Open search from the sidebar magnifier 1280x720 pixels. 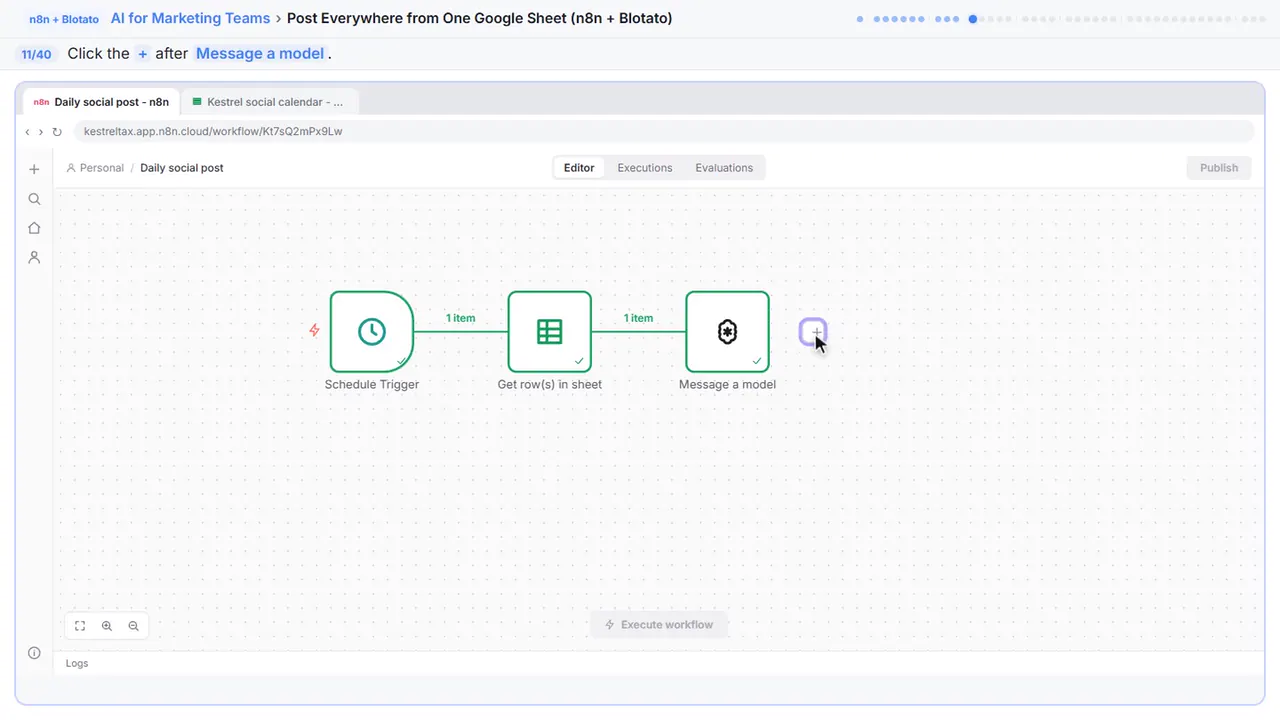(34, 199)
